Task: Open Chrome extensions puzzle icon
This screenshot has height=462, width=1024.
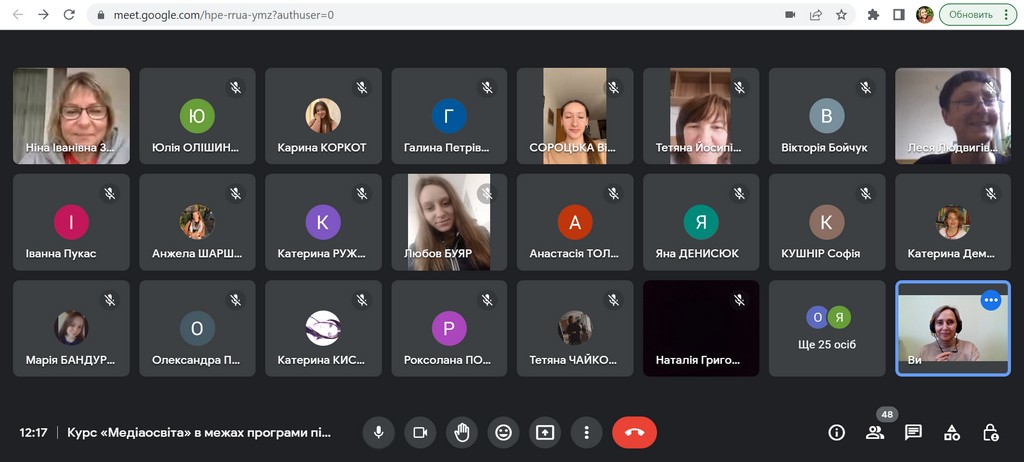Action: pos(873,15)
